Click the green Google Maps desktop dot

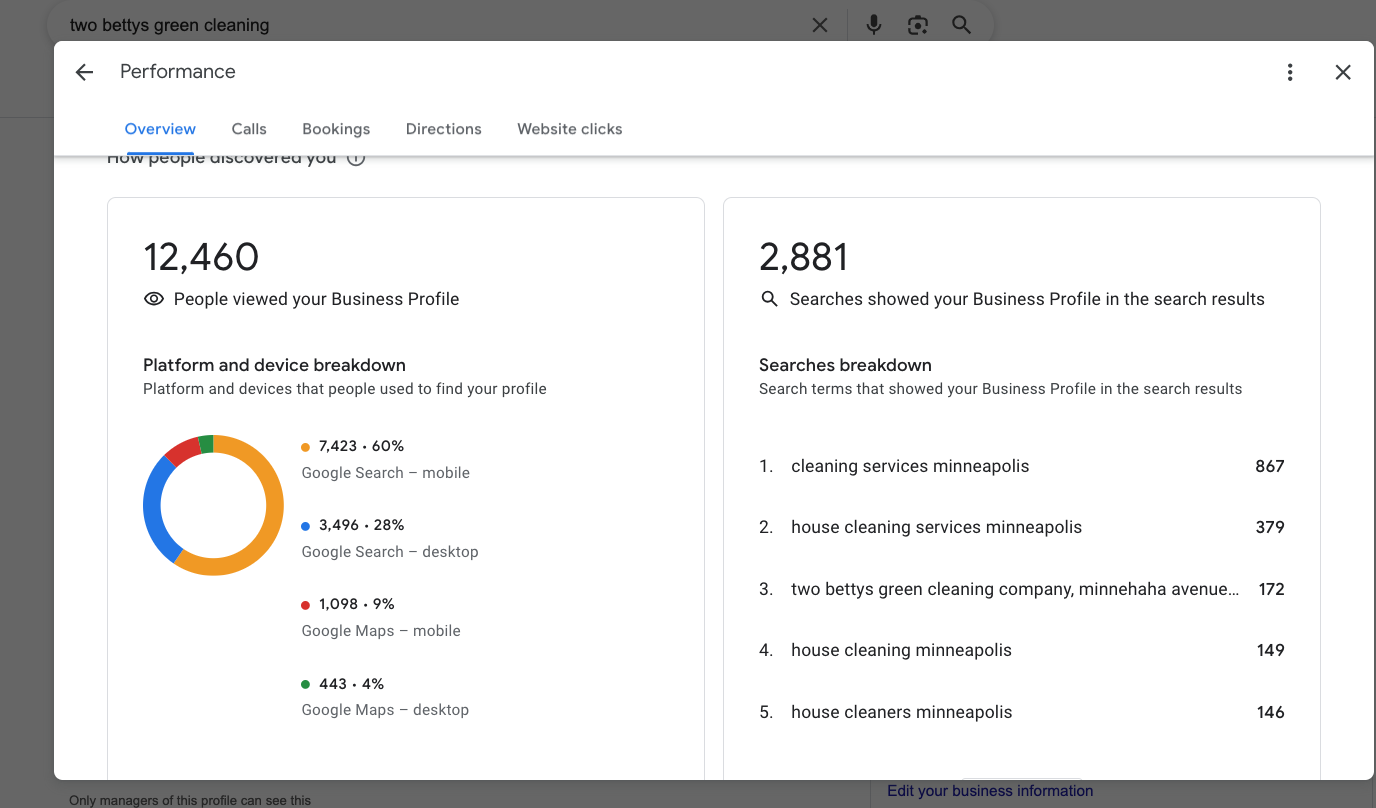point(306,685)
